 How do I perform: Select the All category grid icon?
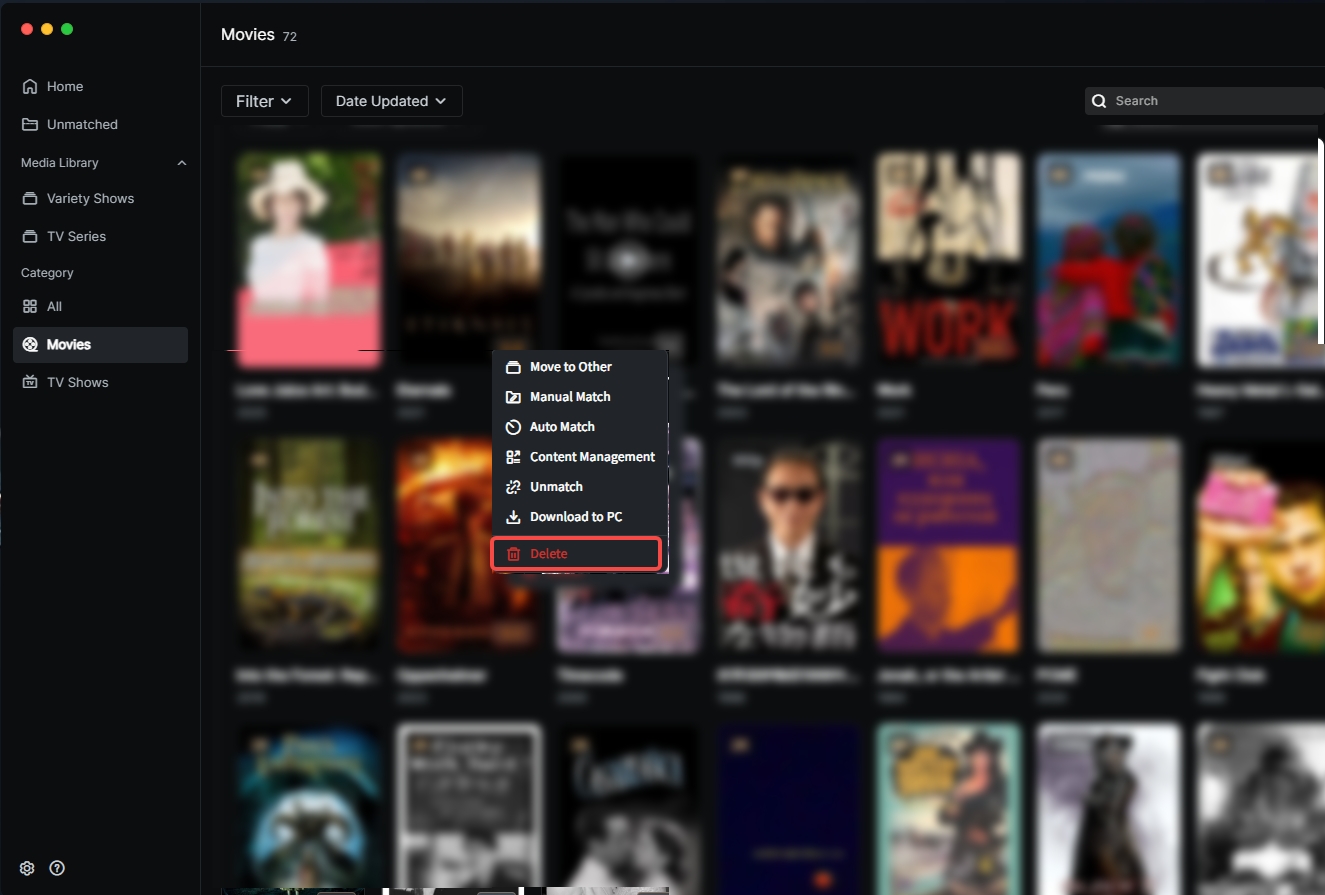[x=30, y=307]
